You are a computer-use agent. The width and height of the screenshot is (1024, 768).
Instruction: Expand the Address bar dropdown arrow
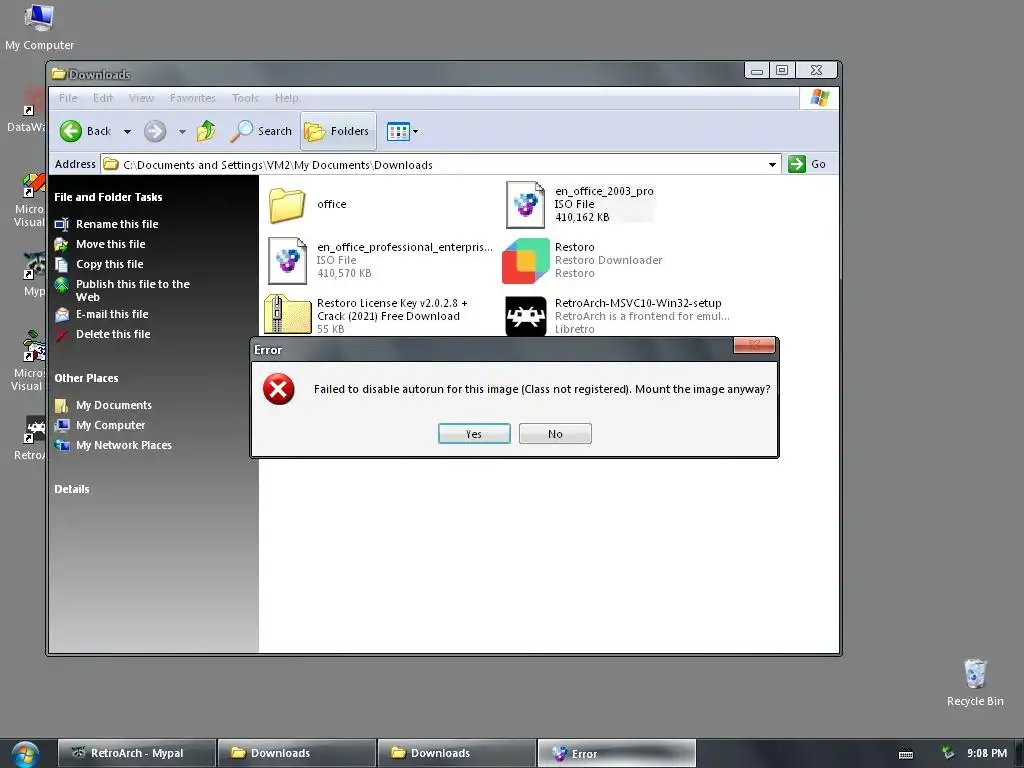click(772, 165)
